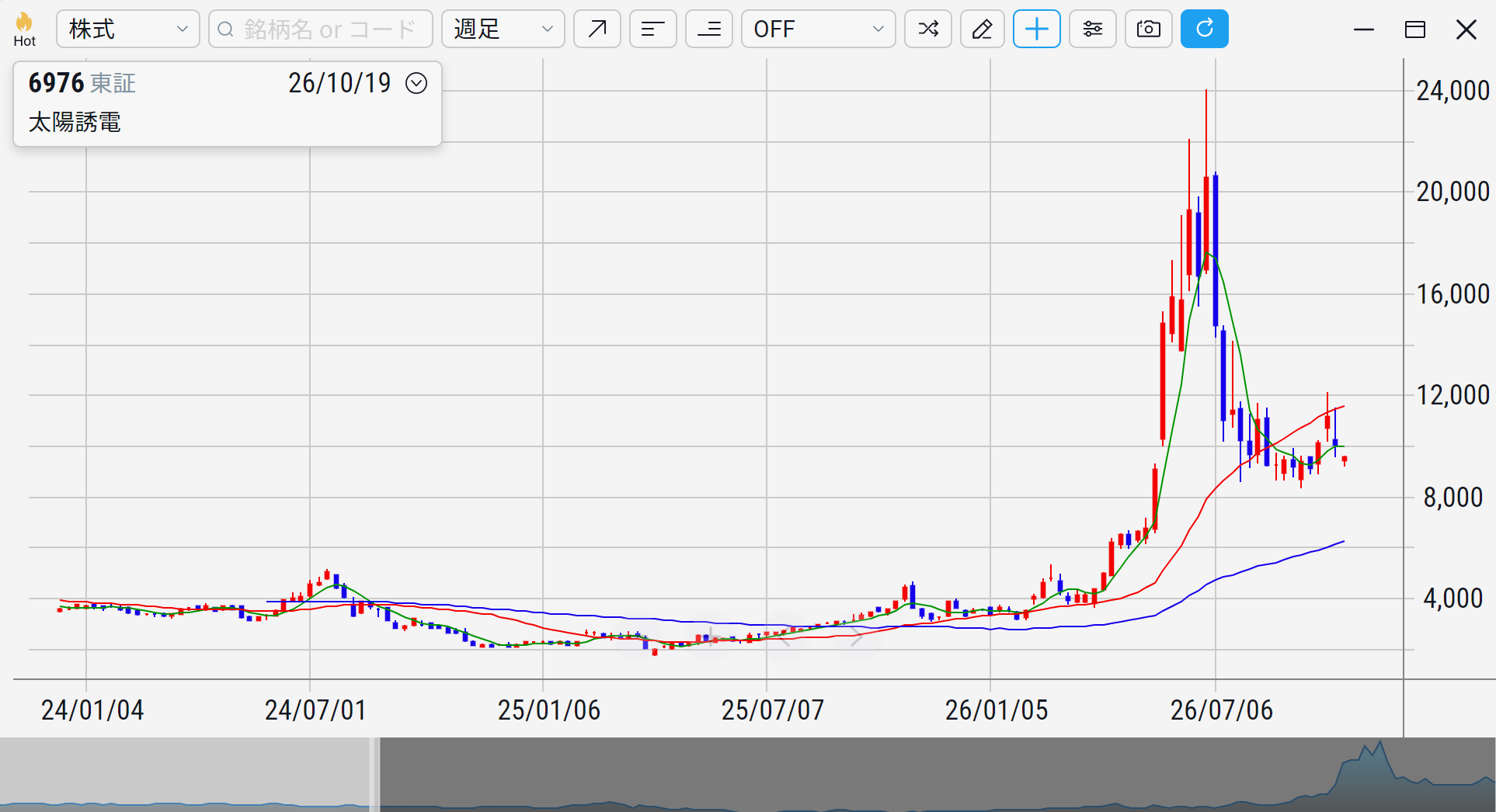This screenshot has width=1496, height=812.
Task: Click the stock code 6976
Action: (56, 83)
